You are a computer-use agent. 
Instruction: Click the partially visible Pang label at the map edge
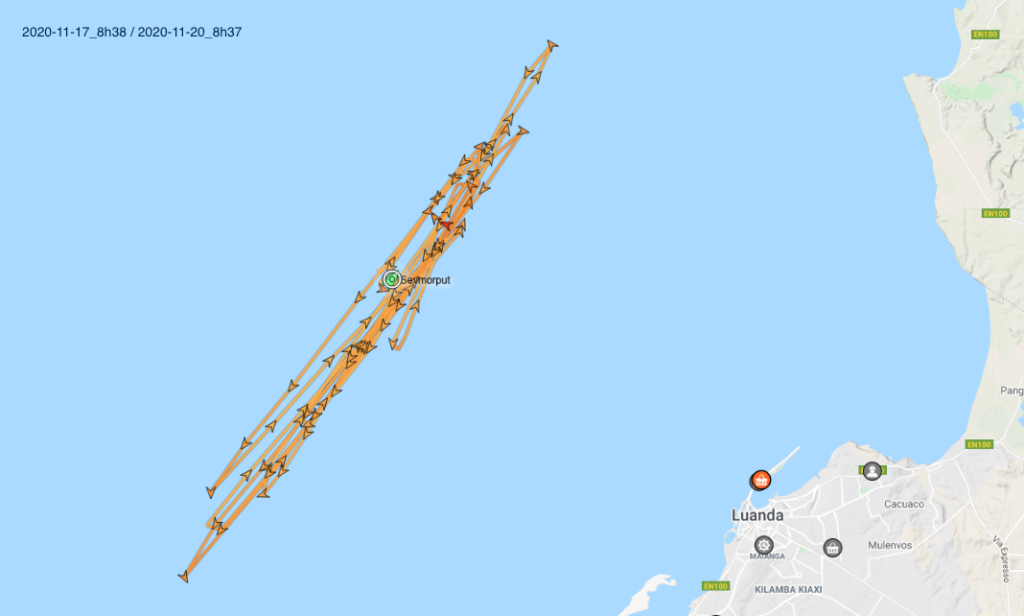tap(1012, 391)
